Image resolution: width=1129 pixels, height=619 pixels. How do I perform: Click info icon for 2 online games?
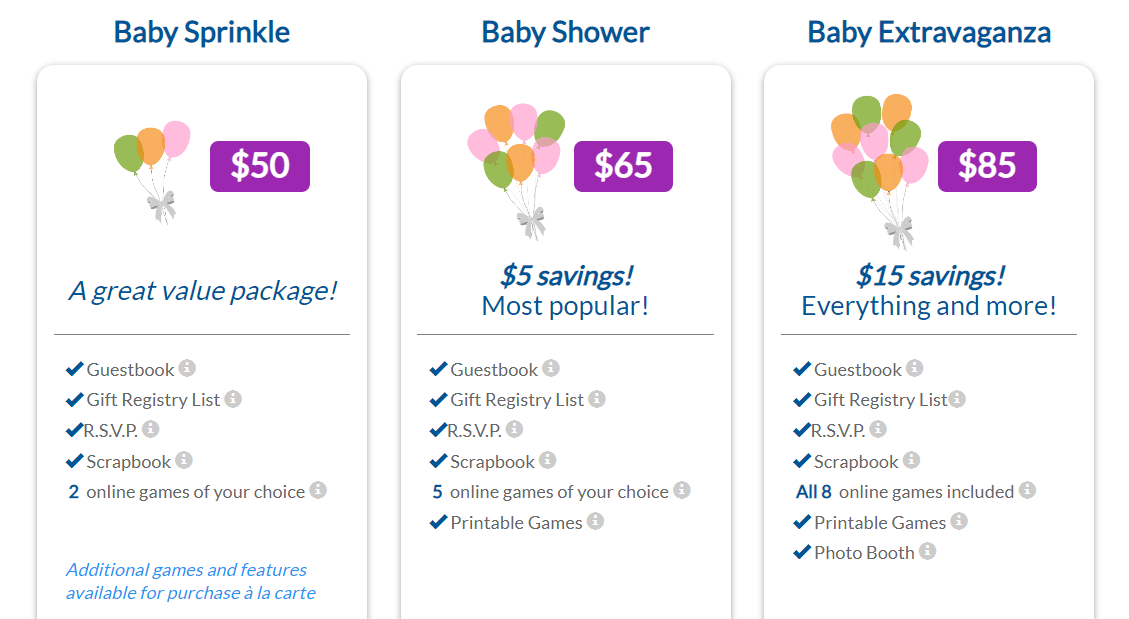click(x=318, y=490)
